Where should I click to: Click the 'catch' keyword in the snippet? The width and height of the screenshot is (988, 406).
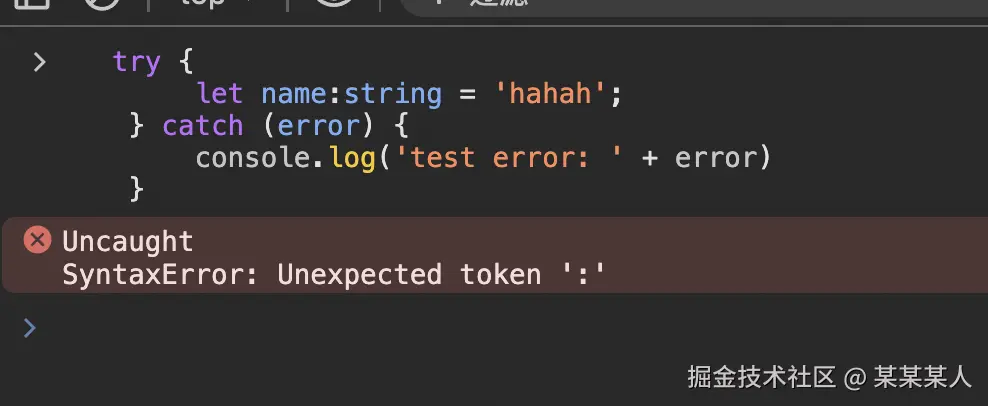(x=203, y=125)
